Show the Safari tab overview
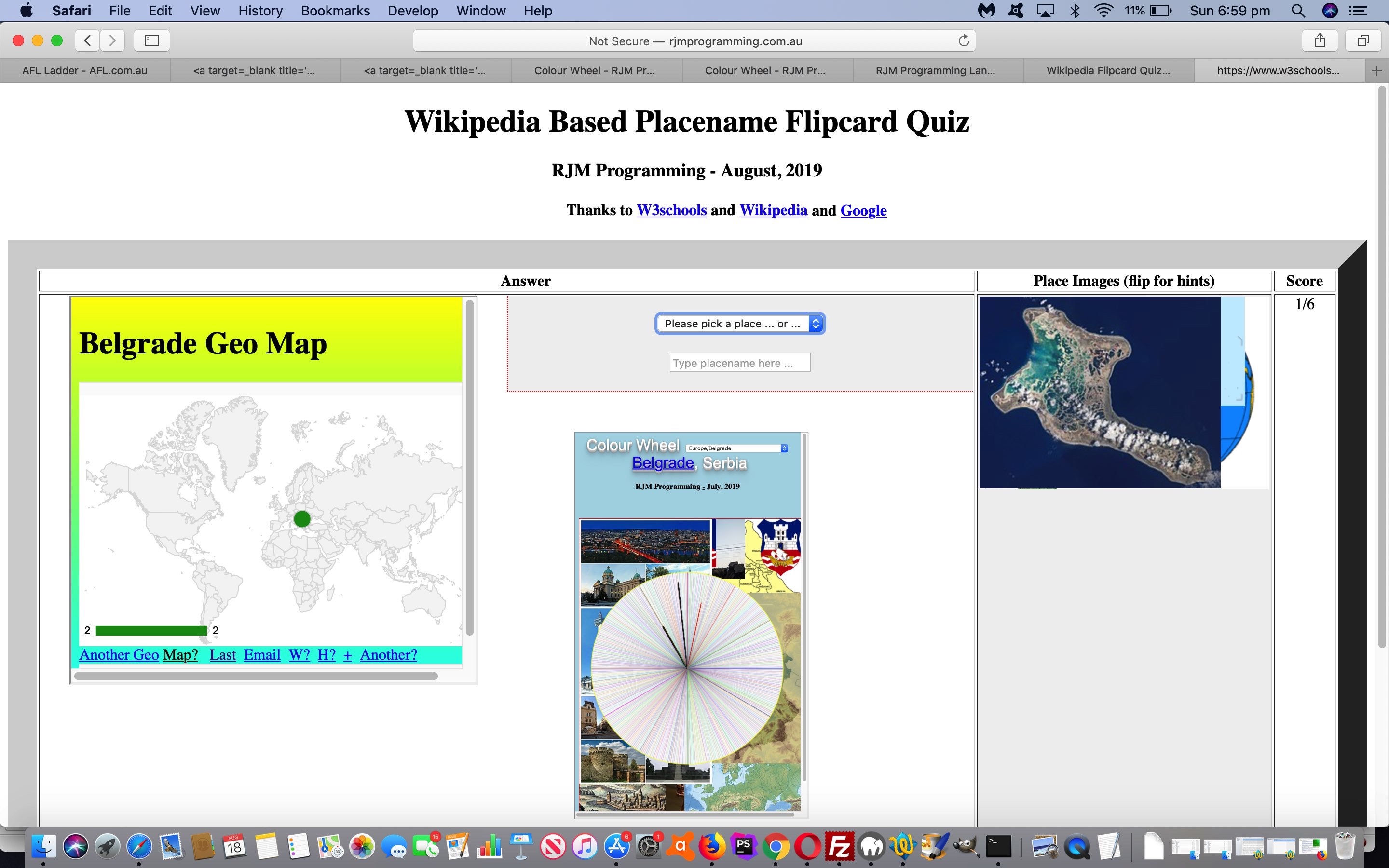The height and width of the screenshot is (868, 1389). click(1362, 40)
